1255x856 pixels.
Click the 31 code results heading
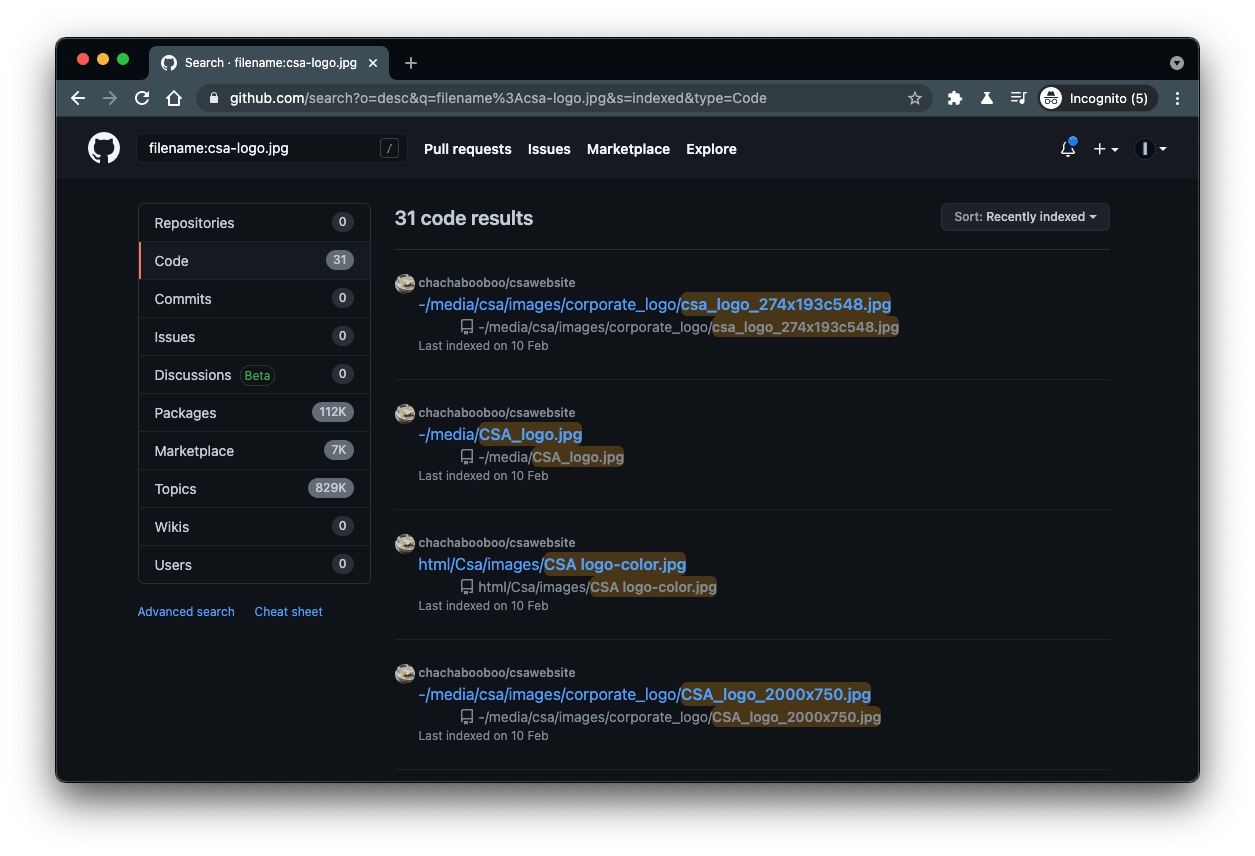pyautogui.click(x=464, y=218)
